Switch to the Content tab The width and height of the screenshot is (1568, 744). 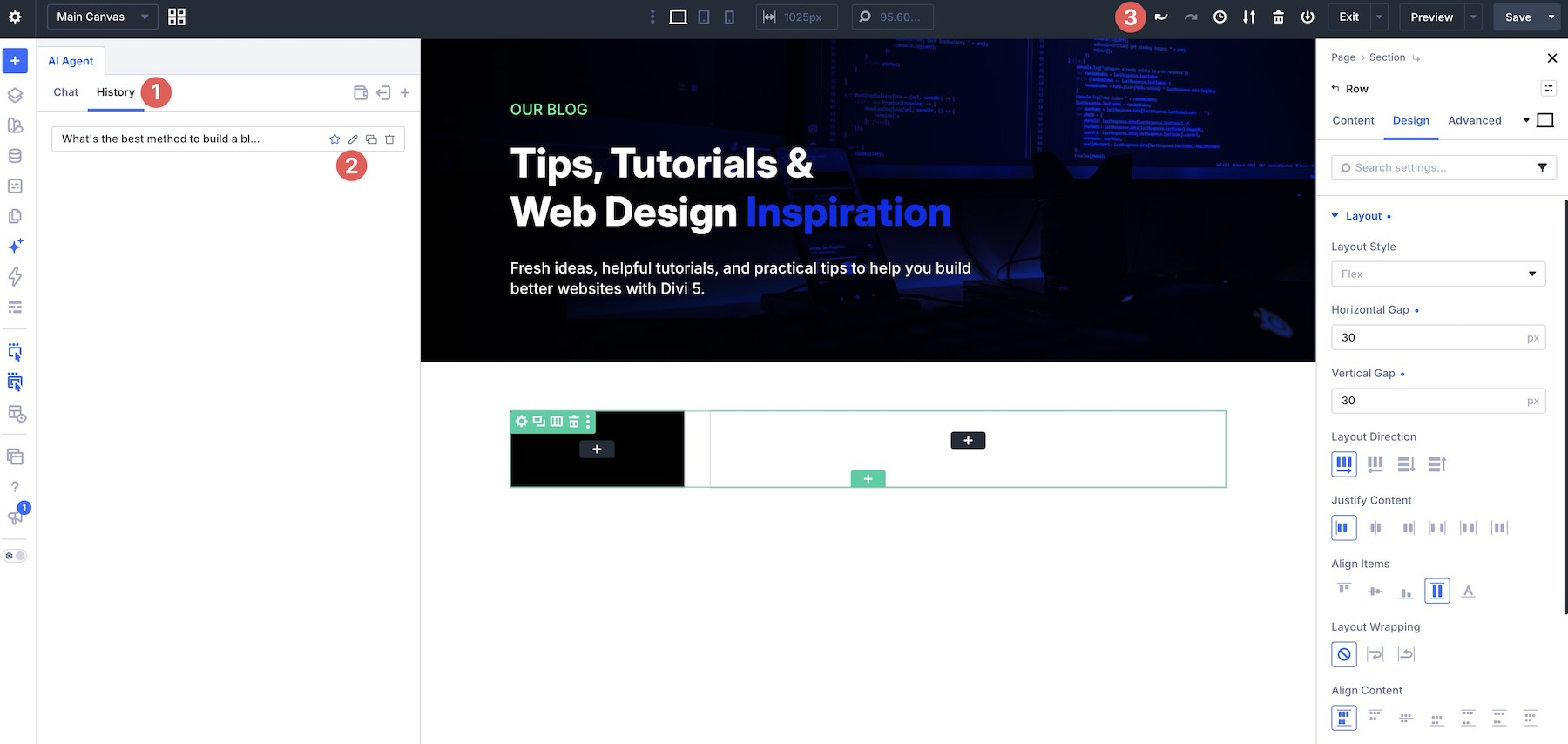click(1353, 121)
